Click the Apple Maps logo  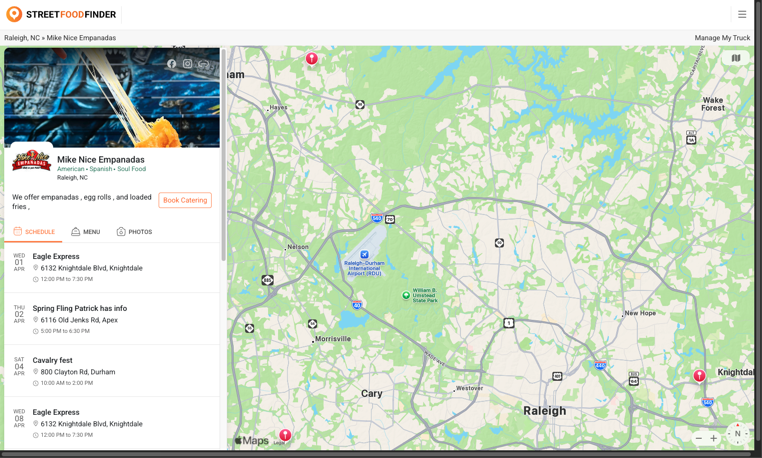252,440
